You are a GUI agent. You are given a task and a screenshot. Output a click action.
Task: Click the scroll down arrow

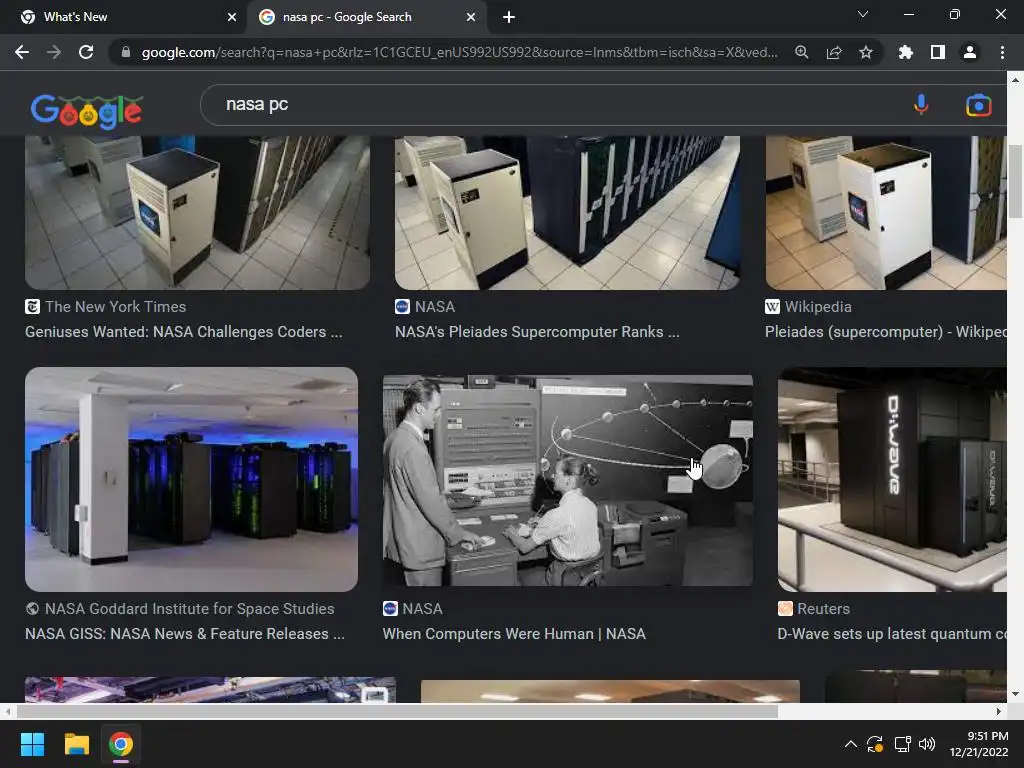click(x=1015, y=694)
